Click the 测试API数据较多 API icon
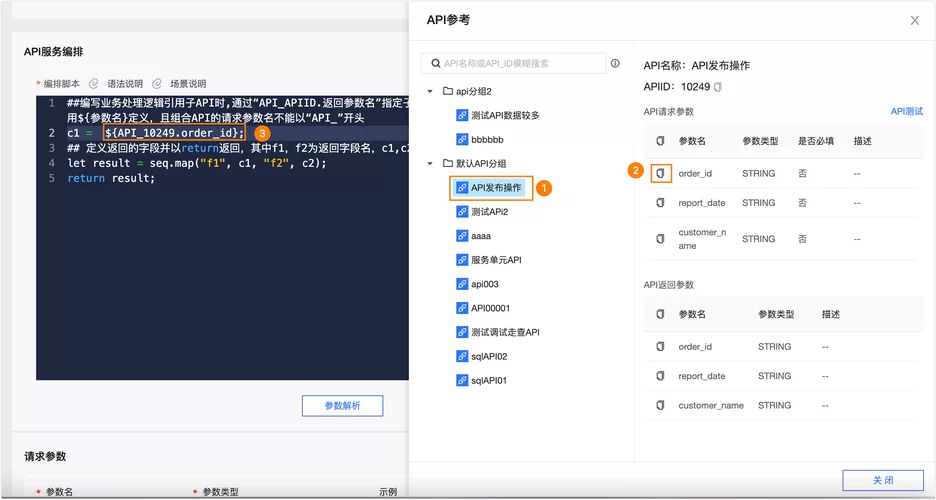The width and height of the screenshot is (936, 500). click(461, 115)
